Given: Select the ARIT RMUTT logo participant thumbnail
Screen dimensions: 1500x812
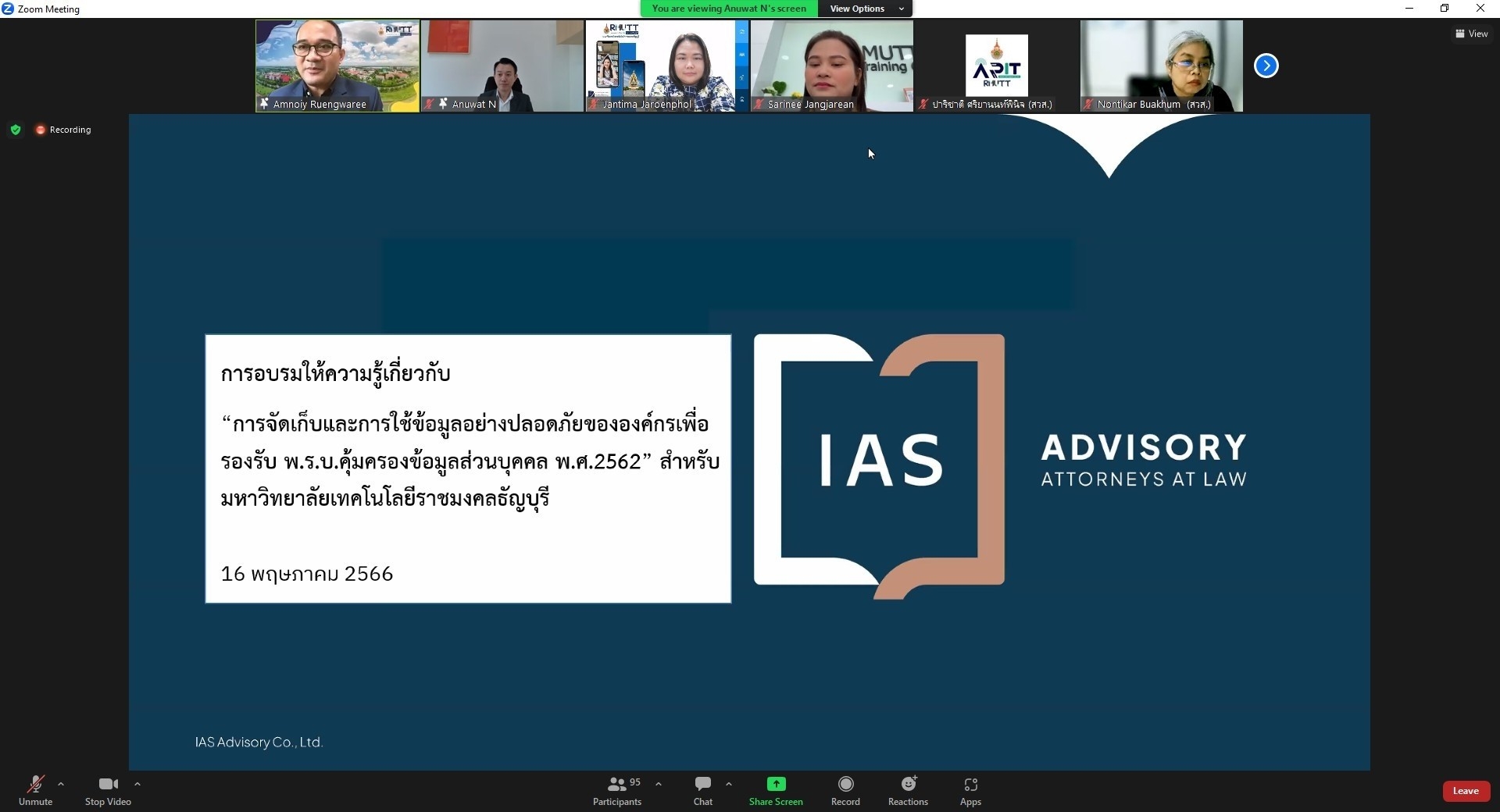Looking at the screenshot, I should [x=997, y=66].
